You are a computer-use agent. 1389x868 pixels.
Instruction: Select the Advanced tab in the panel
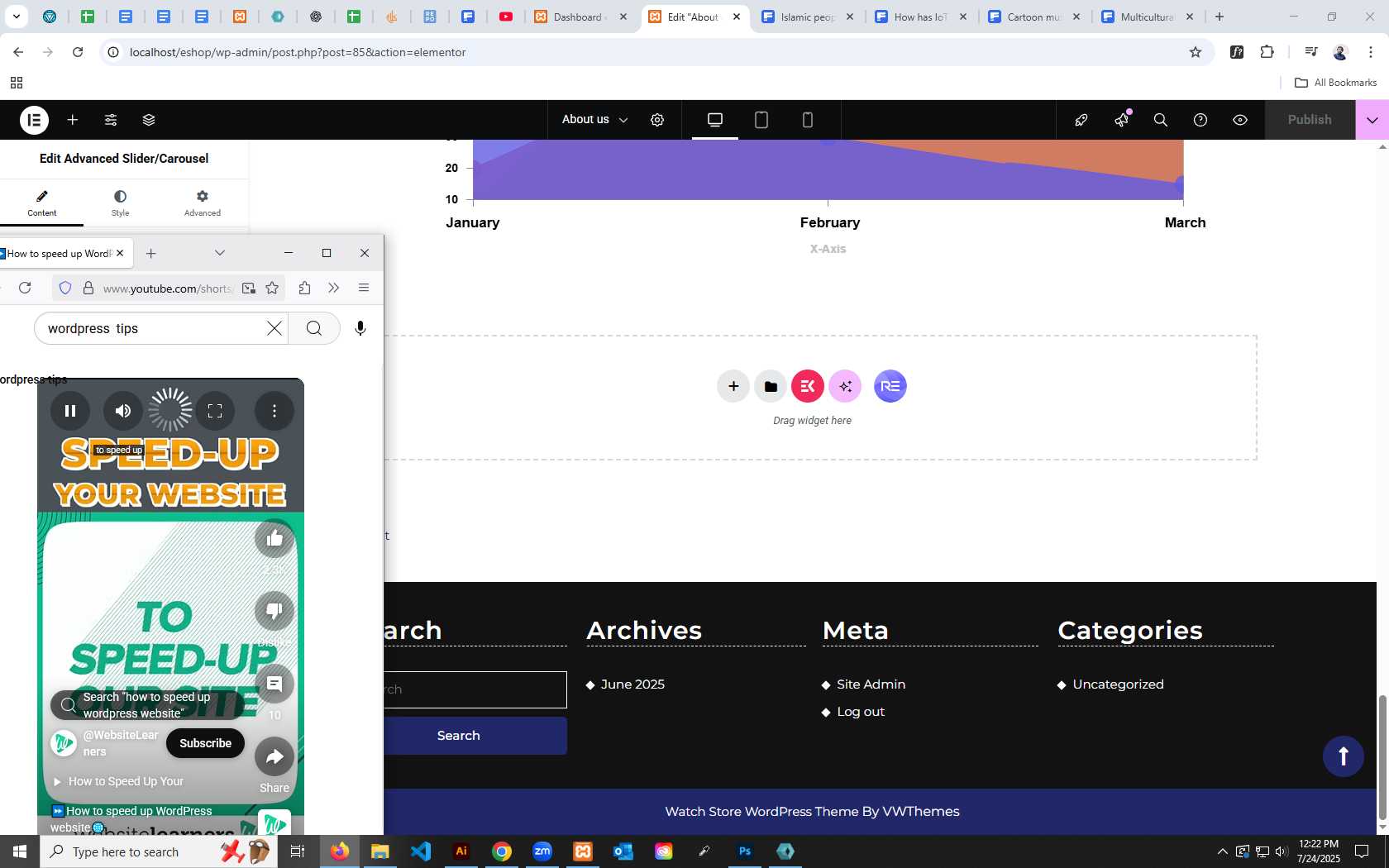203,203
